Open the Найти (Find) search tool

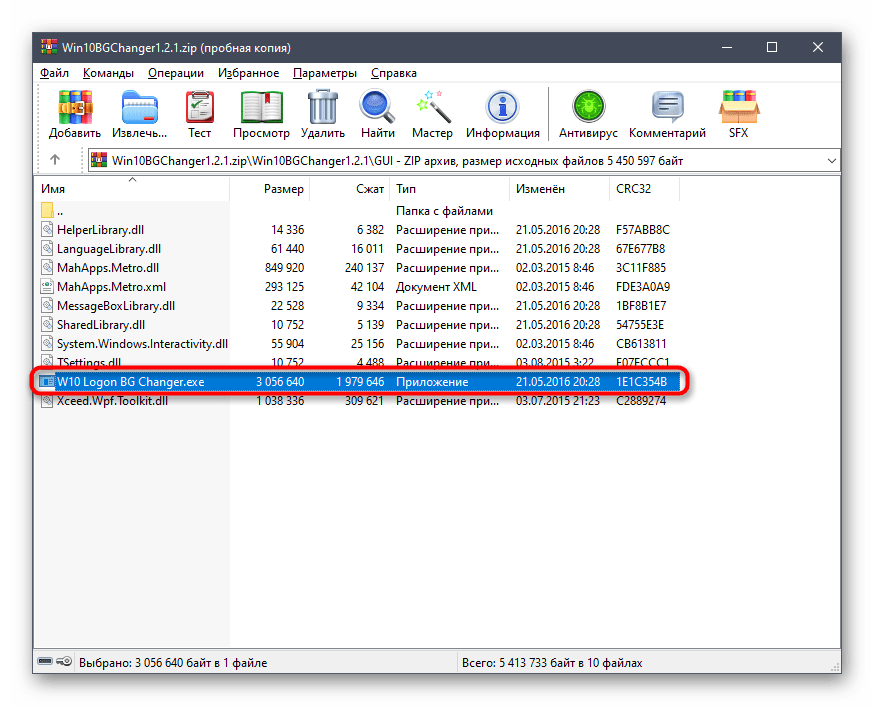pyautogui.click(x=377, y=115)
